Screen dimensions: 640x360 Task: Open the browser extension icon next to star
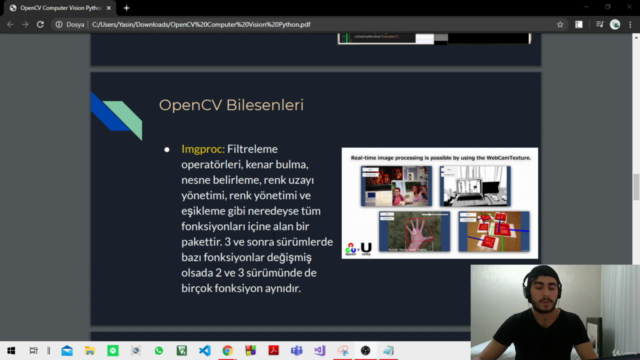point(579,24)
